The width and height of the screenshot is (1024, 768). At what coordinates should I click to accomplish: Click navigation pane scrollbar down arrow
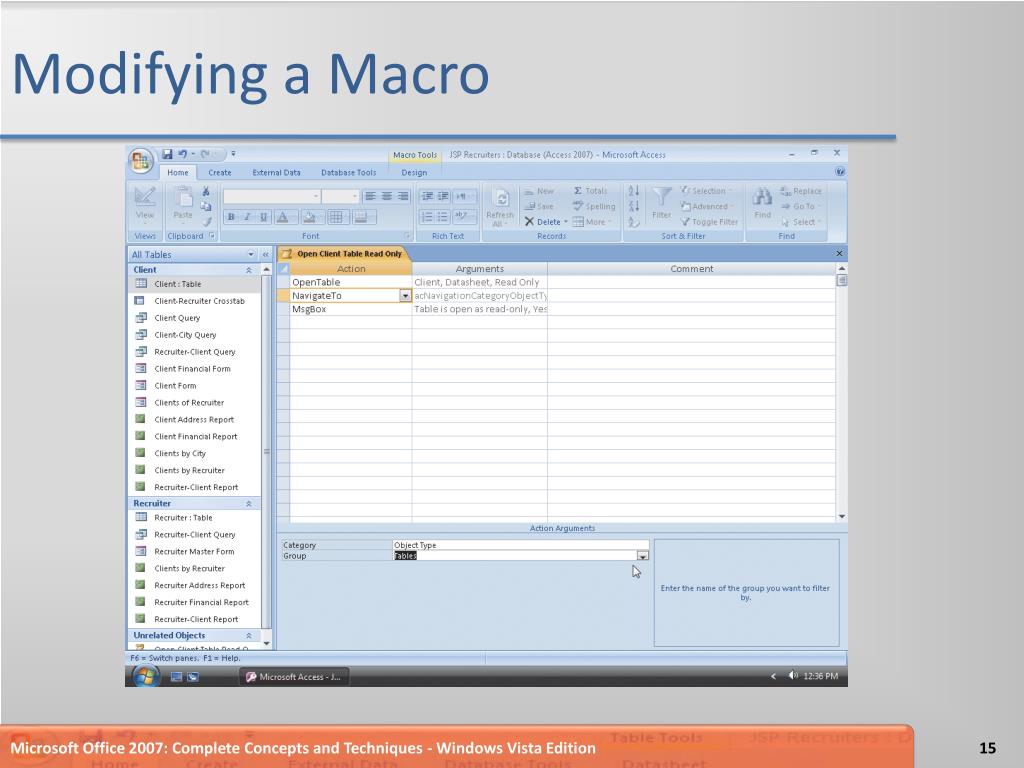pyautogui.click(x=266, y=643)
